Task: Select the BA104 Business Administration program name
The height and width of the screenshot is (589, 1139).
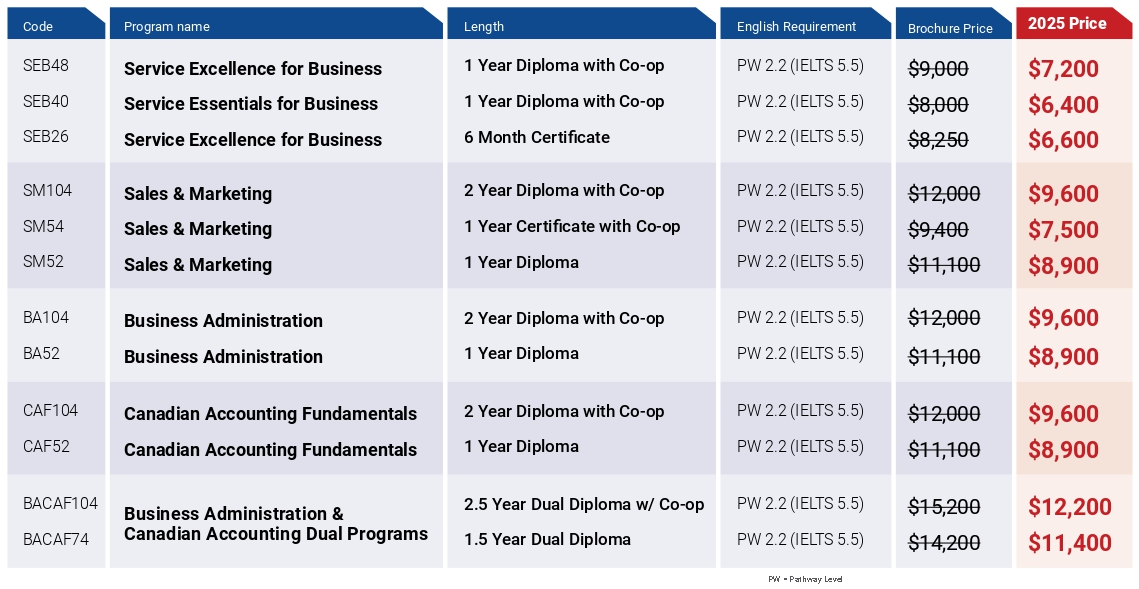Action: tap(223, 321)
